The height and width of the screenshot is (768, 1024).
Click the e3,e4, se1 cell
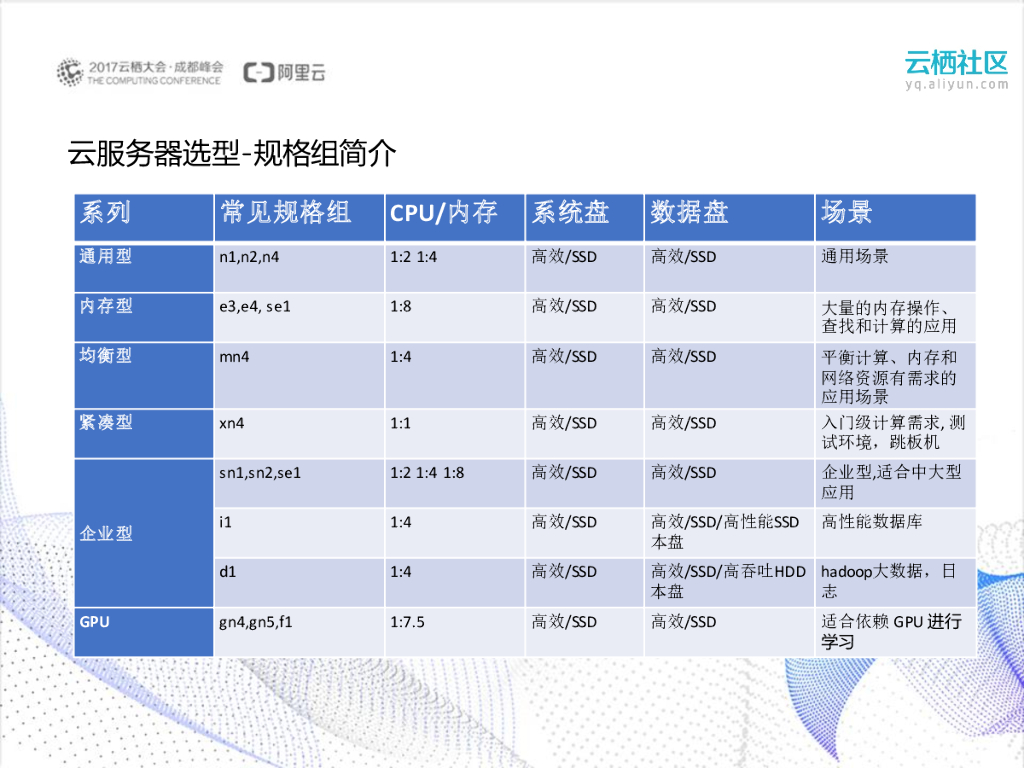coord(299,317)
